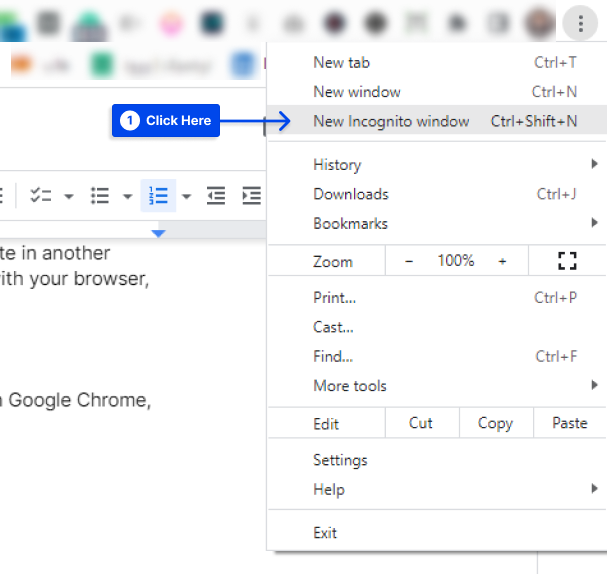
Task: Click the Cut button
Action: click(422, 423)
